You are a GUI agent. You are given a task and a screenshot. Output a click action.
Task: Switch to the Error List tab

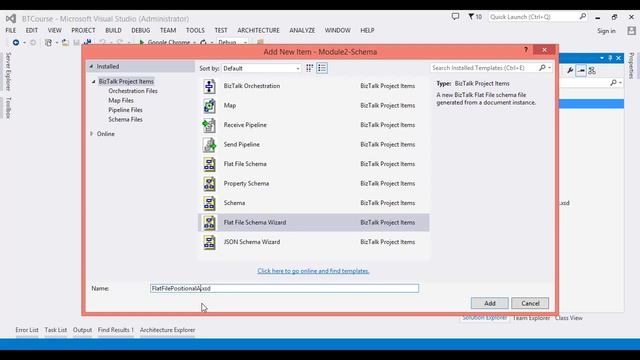(27, 330)
